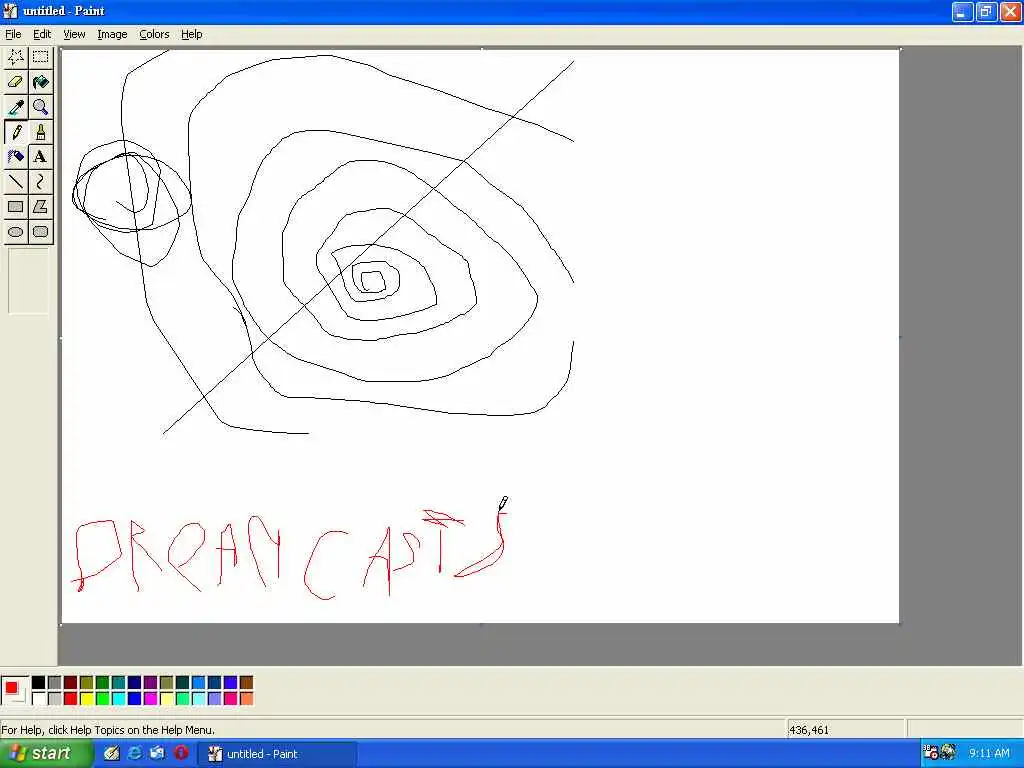The width and height of the screenshot is (1024, 768).
Task: Choose the dark green color swatch
Action: point(103,682)
